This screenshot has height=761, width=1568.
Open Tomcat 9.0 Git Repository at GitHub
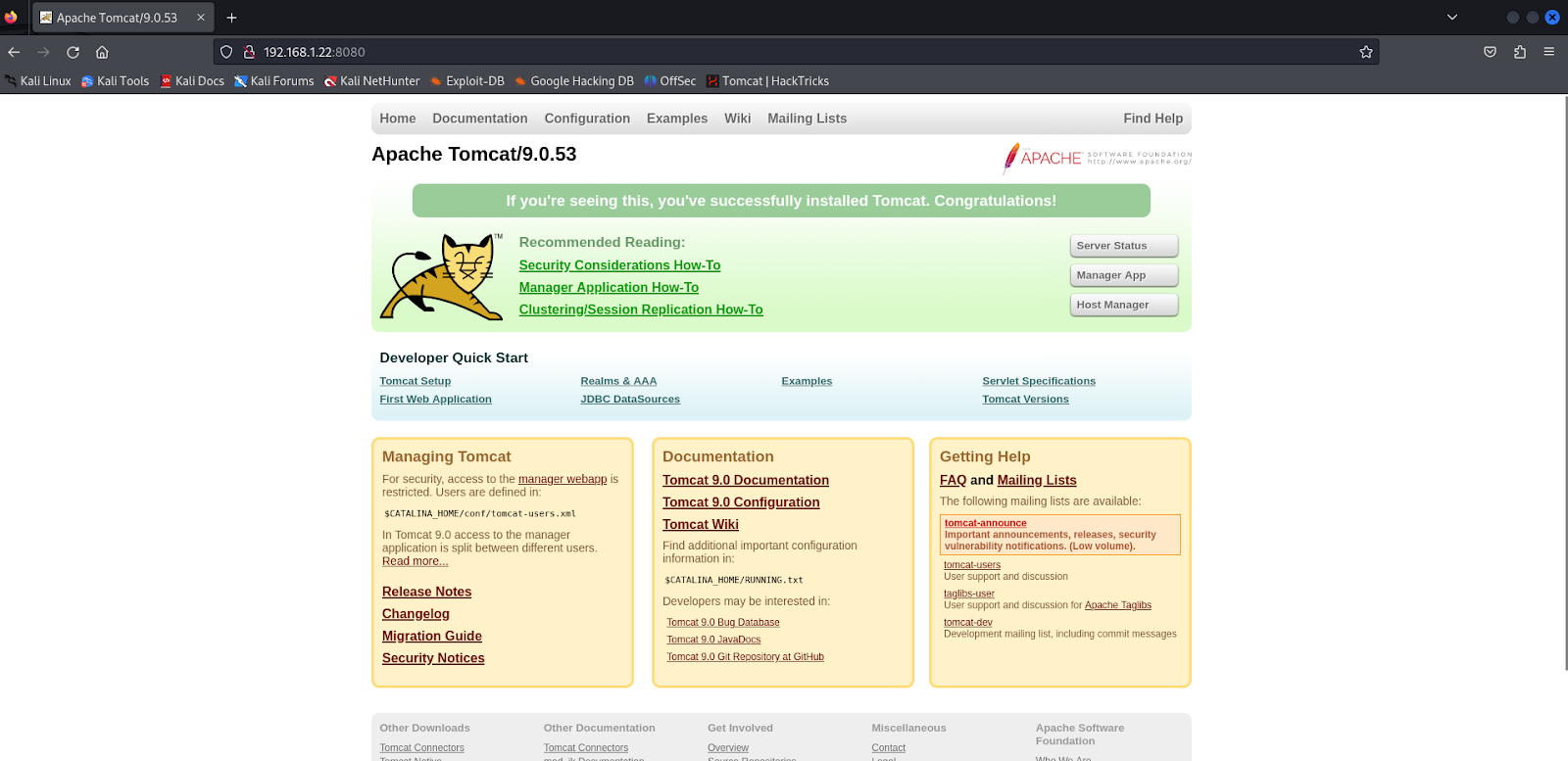(x=745, y=657)
